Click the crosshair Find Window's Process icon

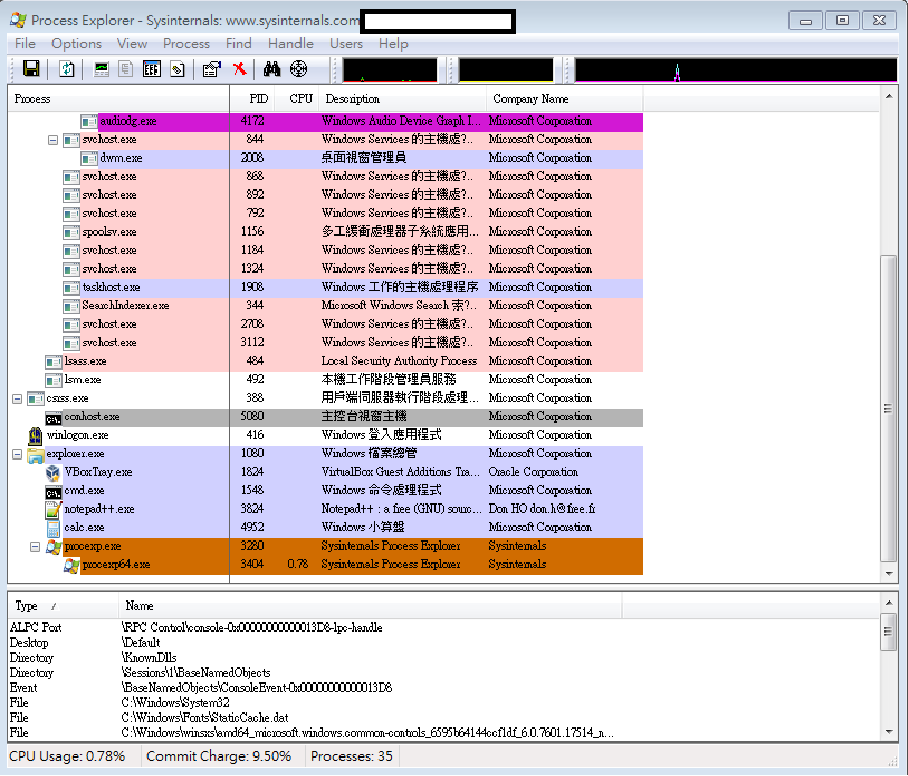[298, 69]
